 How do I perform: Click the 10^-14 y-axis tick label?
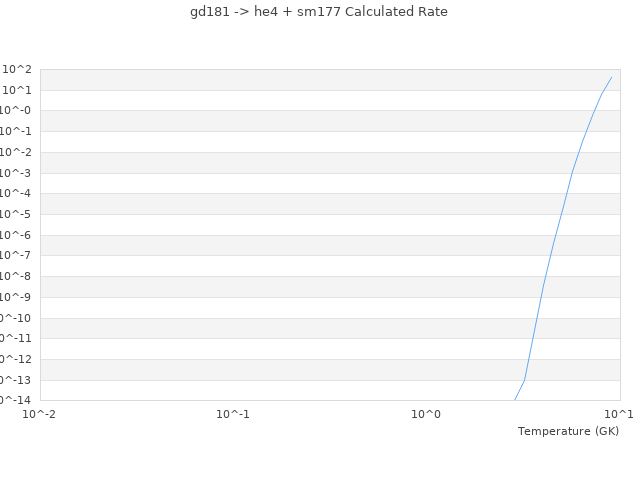14,400
